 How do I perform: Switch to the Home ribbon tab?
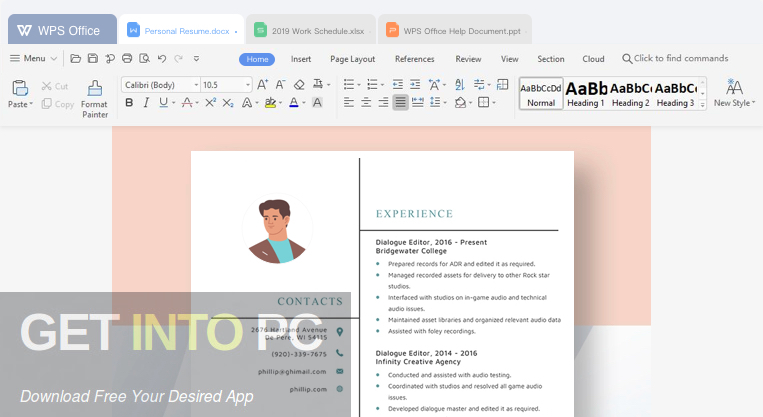click(x=257, y=59)
